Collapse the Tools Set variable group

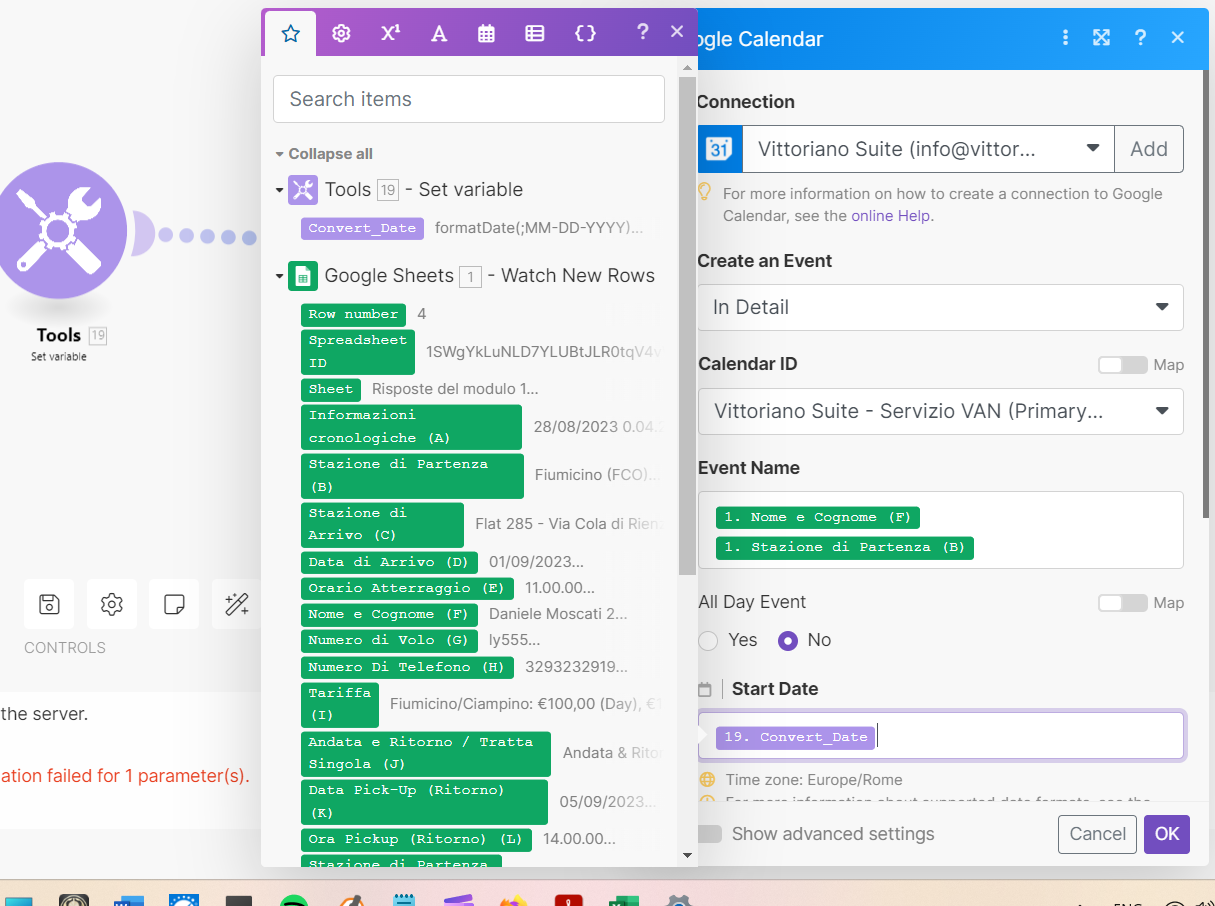point(280,190)
